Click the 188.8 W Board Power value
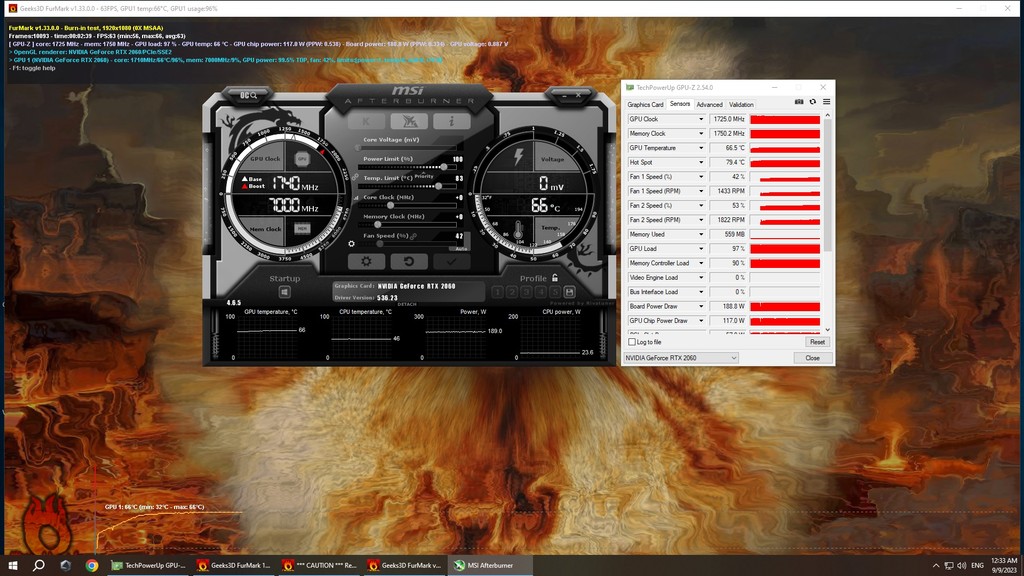1024x576 pixels. 728,306
